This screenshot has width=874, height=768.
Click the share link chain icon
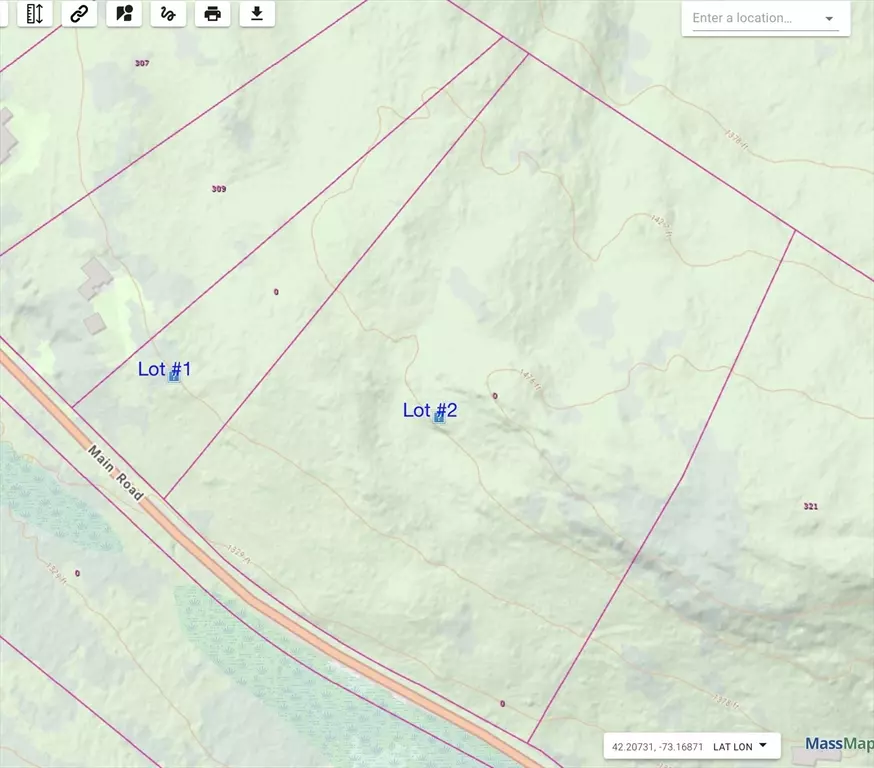79,13
